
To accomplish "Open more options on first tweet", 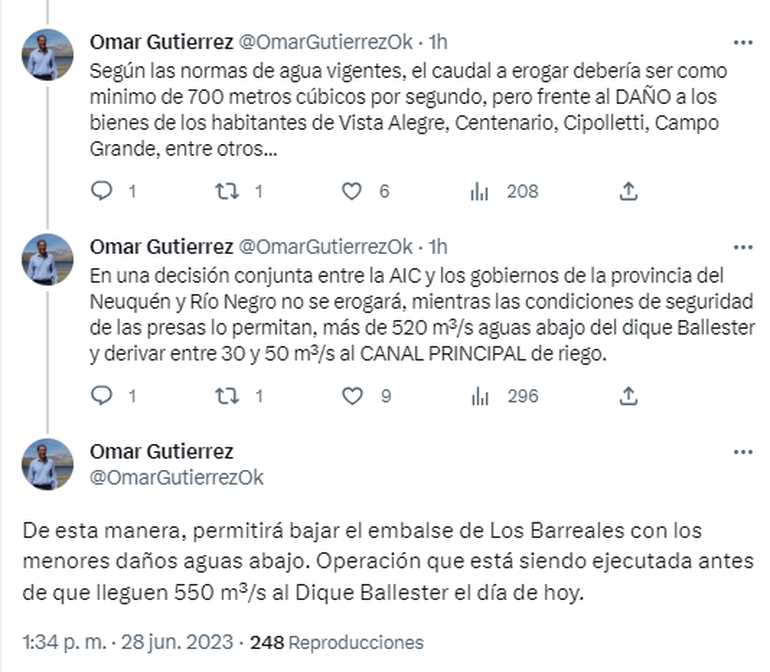I will 742,43.
